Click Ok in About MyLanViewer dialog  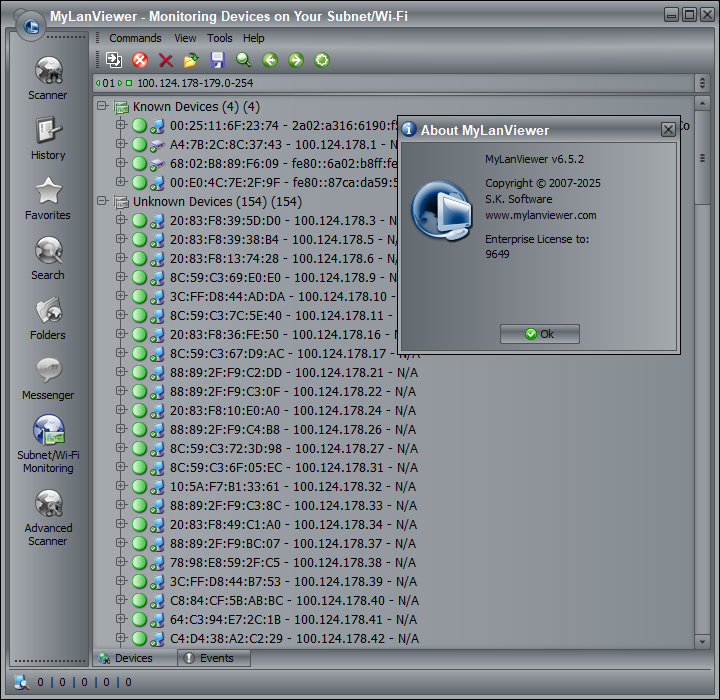[540, 334]
